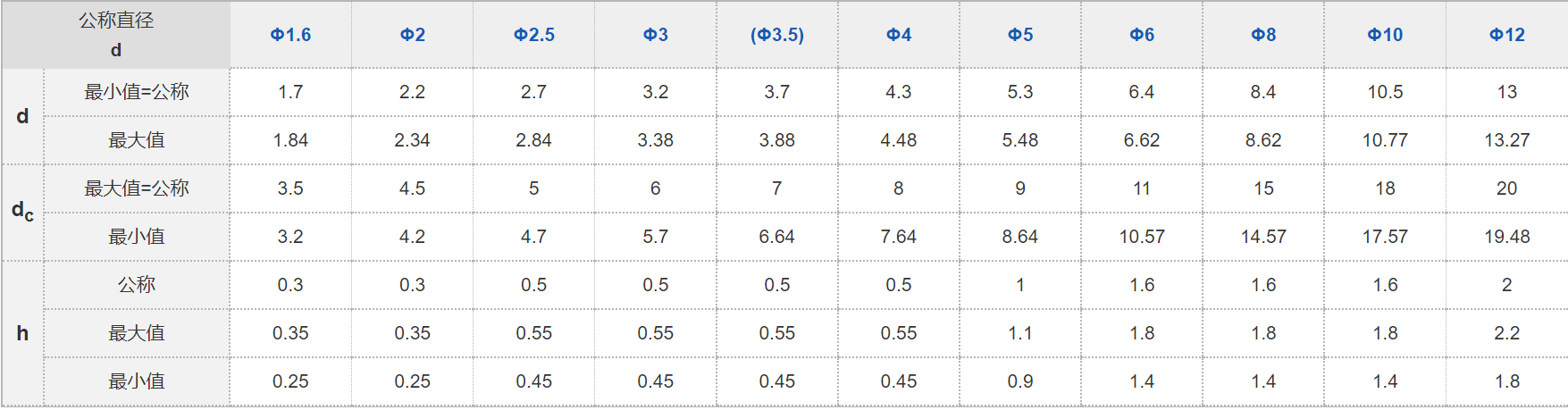Select the 最小值=公称 row label
Viewport: 1568px width, 410px height.
(x=137, y=92)
